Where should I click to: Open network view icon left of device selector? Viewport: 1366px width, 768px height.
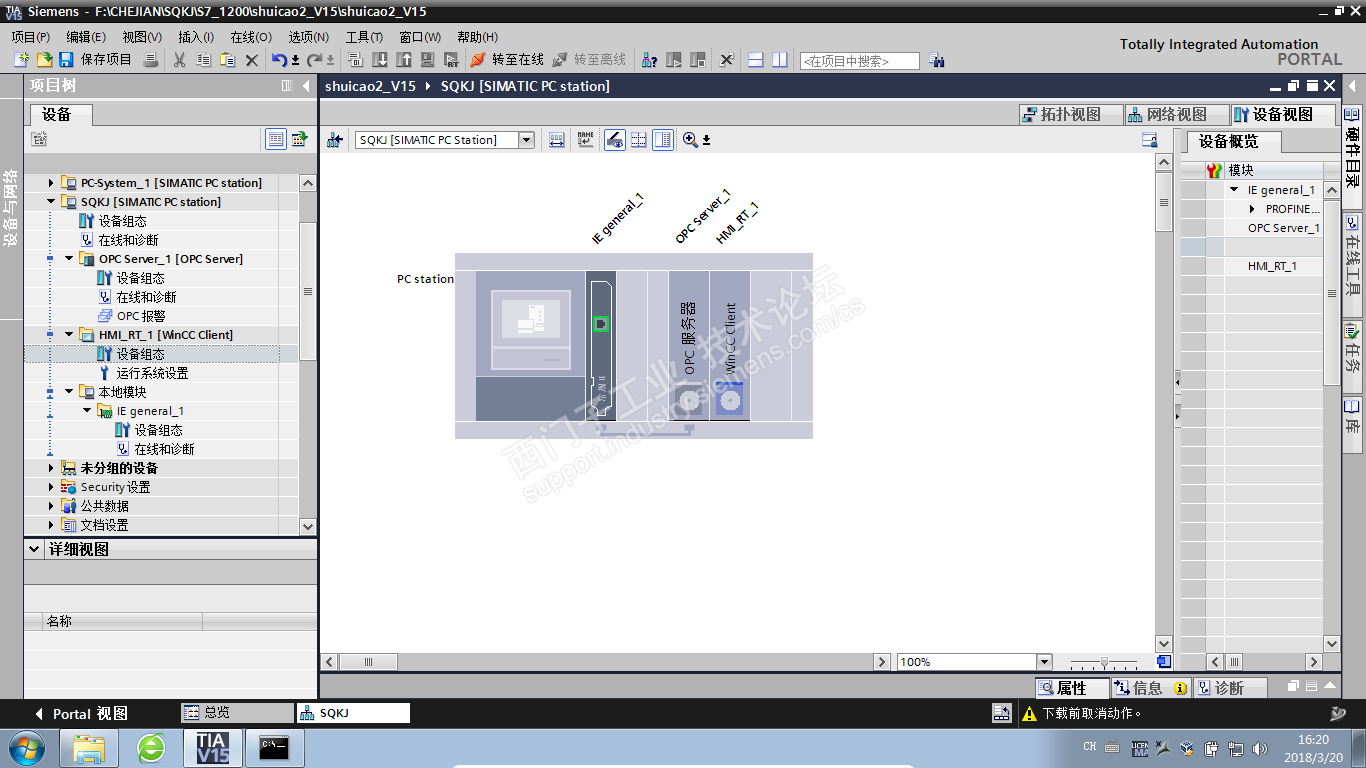coord(336,140)
